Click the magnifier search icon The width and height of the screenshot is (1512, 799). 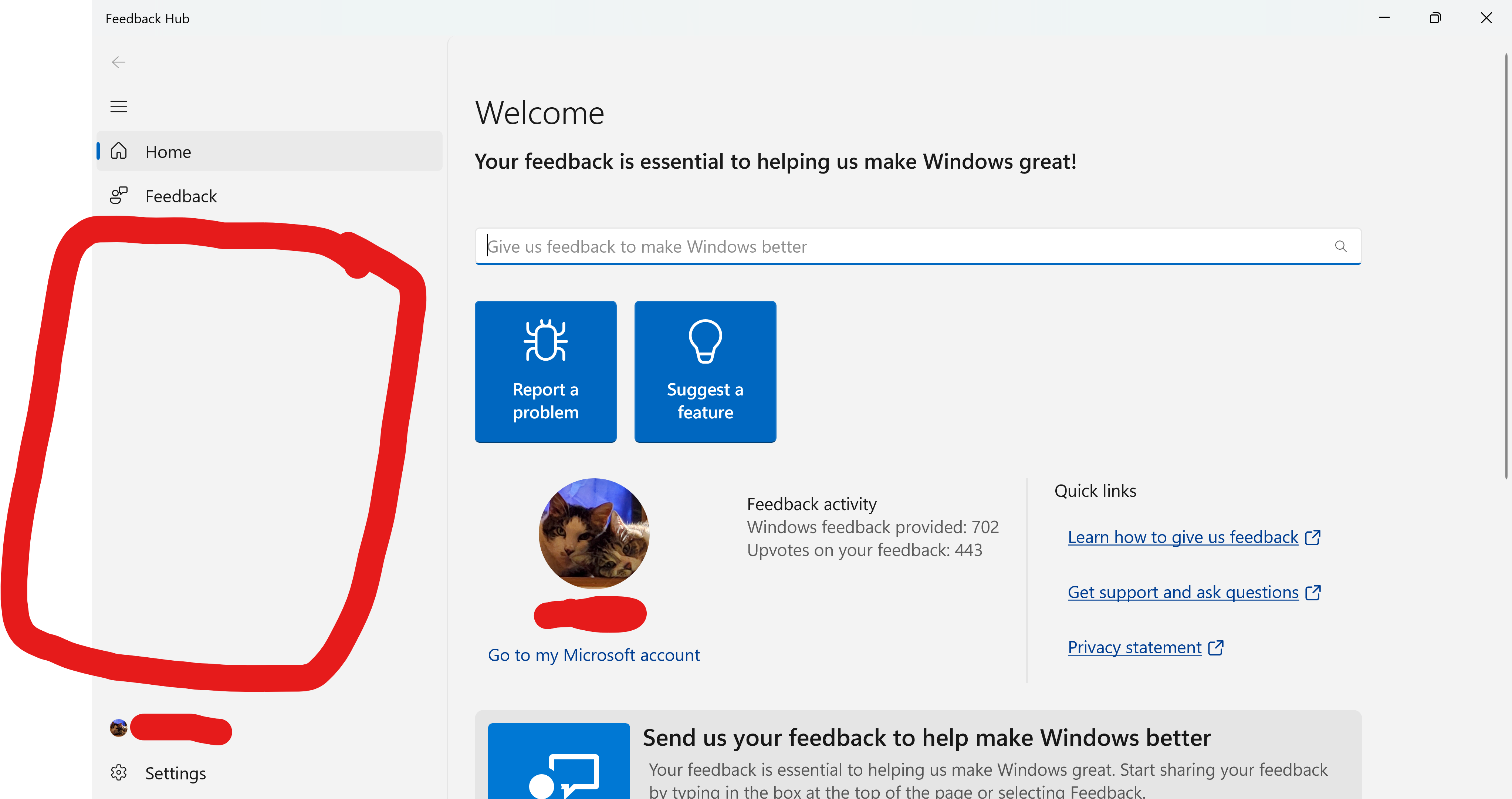pos(1340,247)
